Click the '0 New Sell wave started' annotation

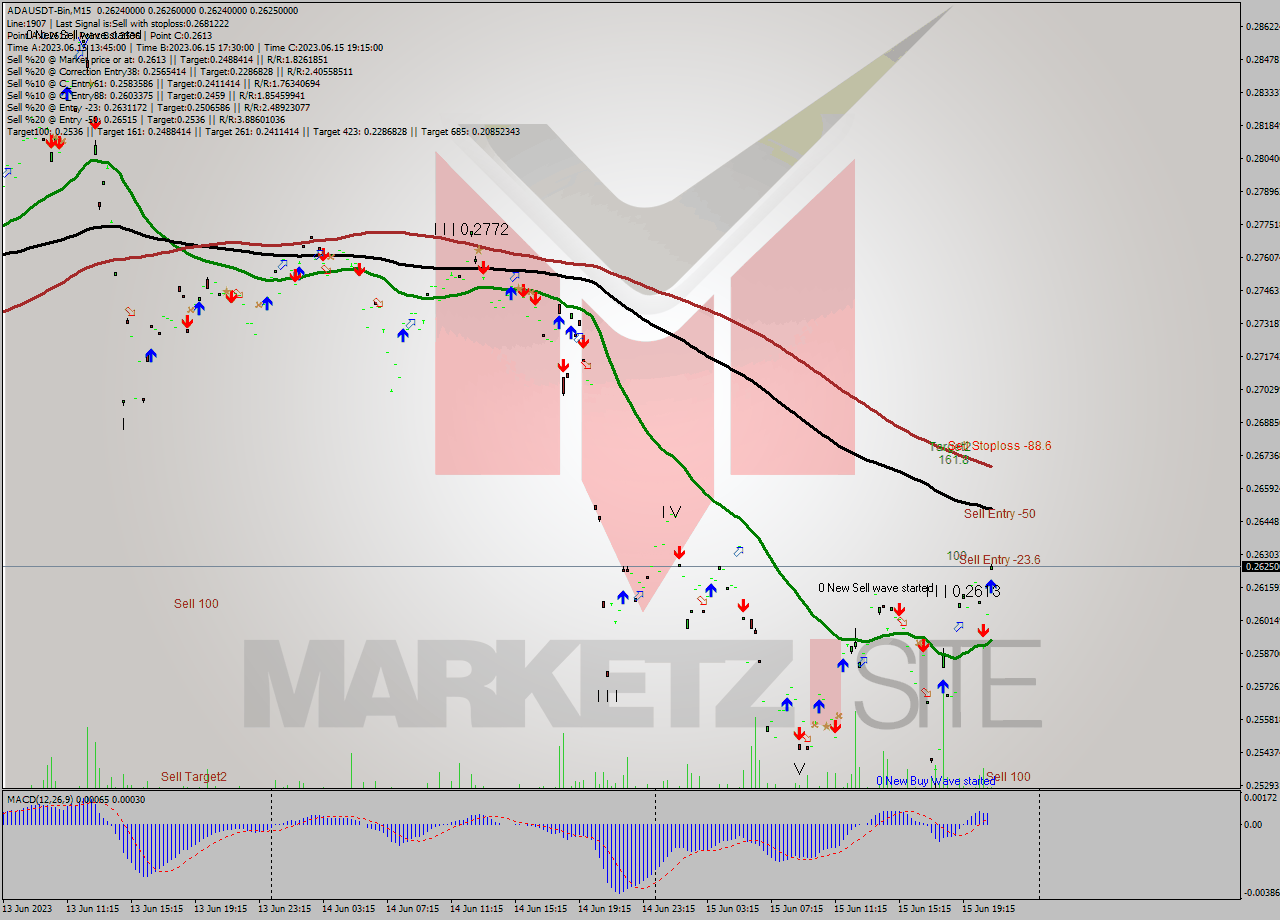coord(875,588)
